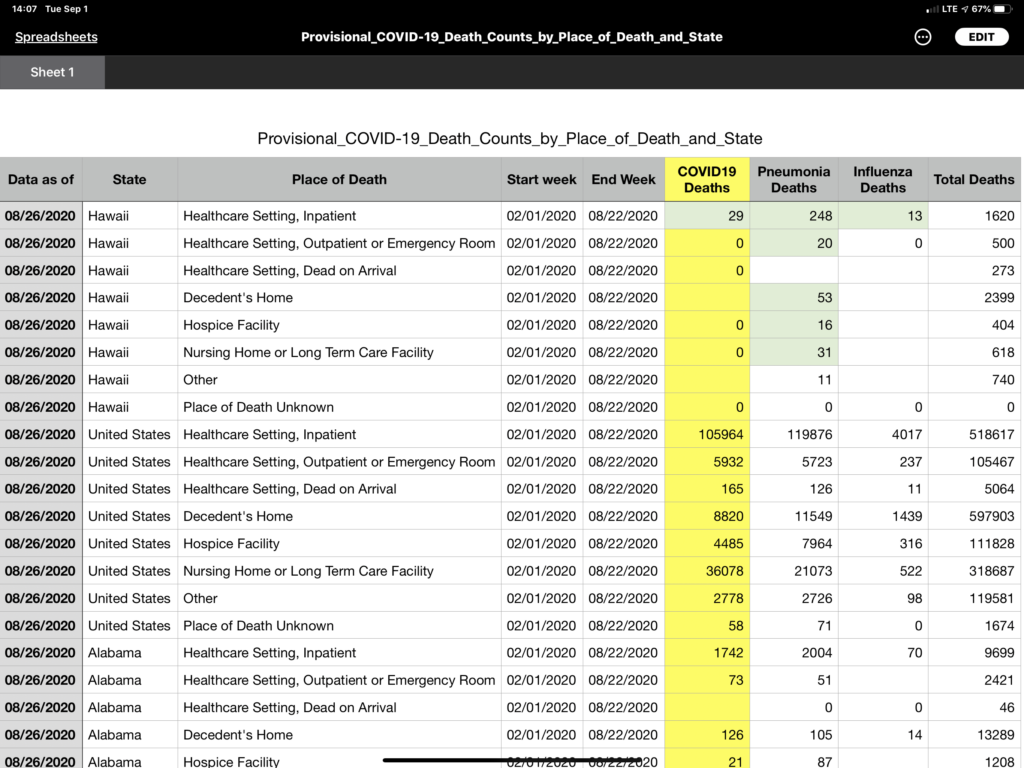Select COVID19 deaths cell 4485
The image size is (1024, 768).
coord(707,544)
